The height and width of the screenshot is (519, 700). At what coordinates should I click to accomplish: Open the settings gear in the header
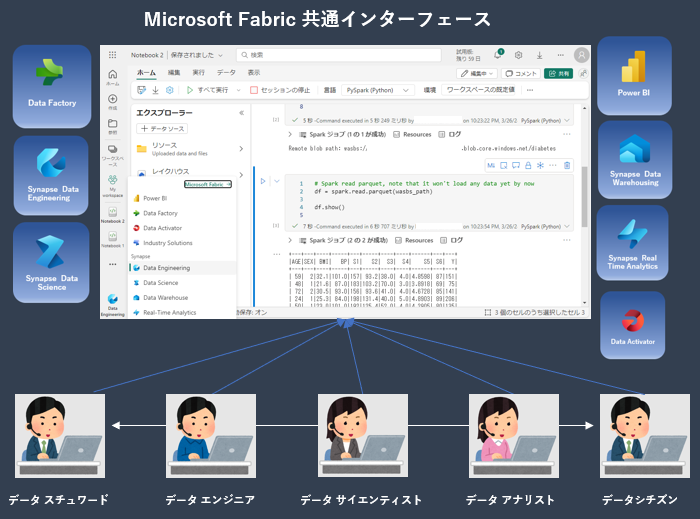pos(518,55)
